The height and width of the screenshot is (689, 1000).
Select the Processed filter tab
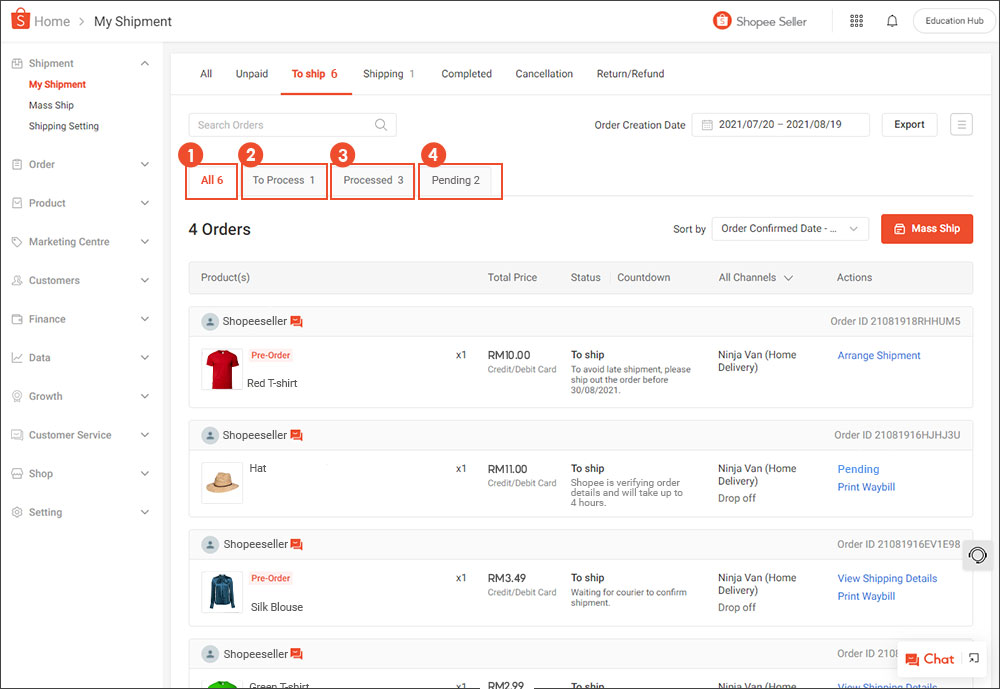click(372, 180)
